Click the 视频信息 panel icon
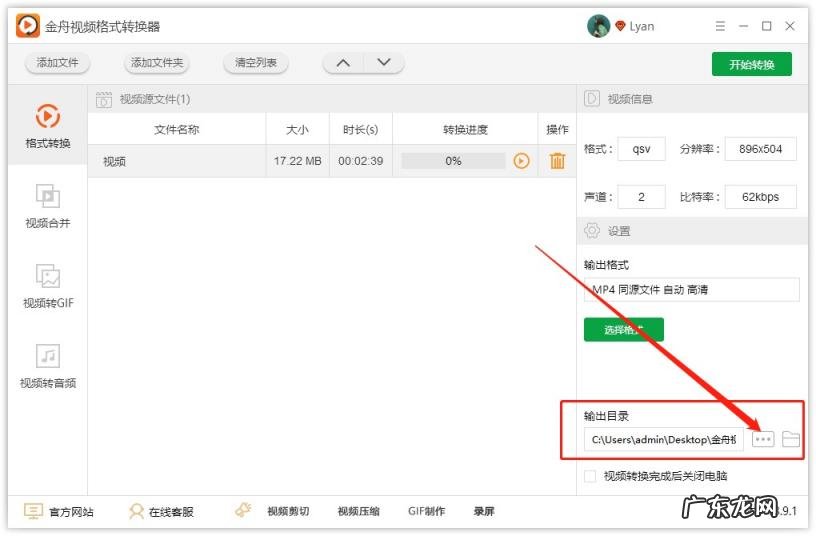The image size is (816, 536). tap(592, 98)
